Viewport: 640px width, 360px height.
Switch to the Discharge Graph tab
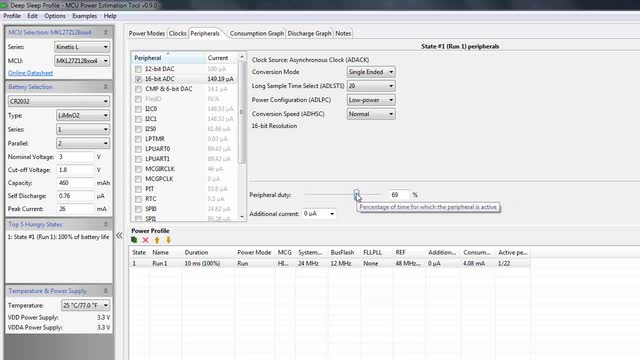pyautogui.click(x=309, y=33)
